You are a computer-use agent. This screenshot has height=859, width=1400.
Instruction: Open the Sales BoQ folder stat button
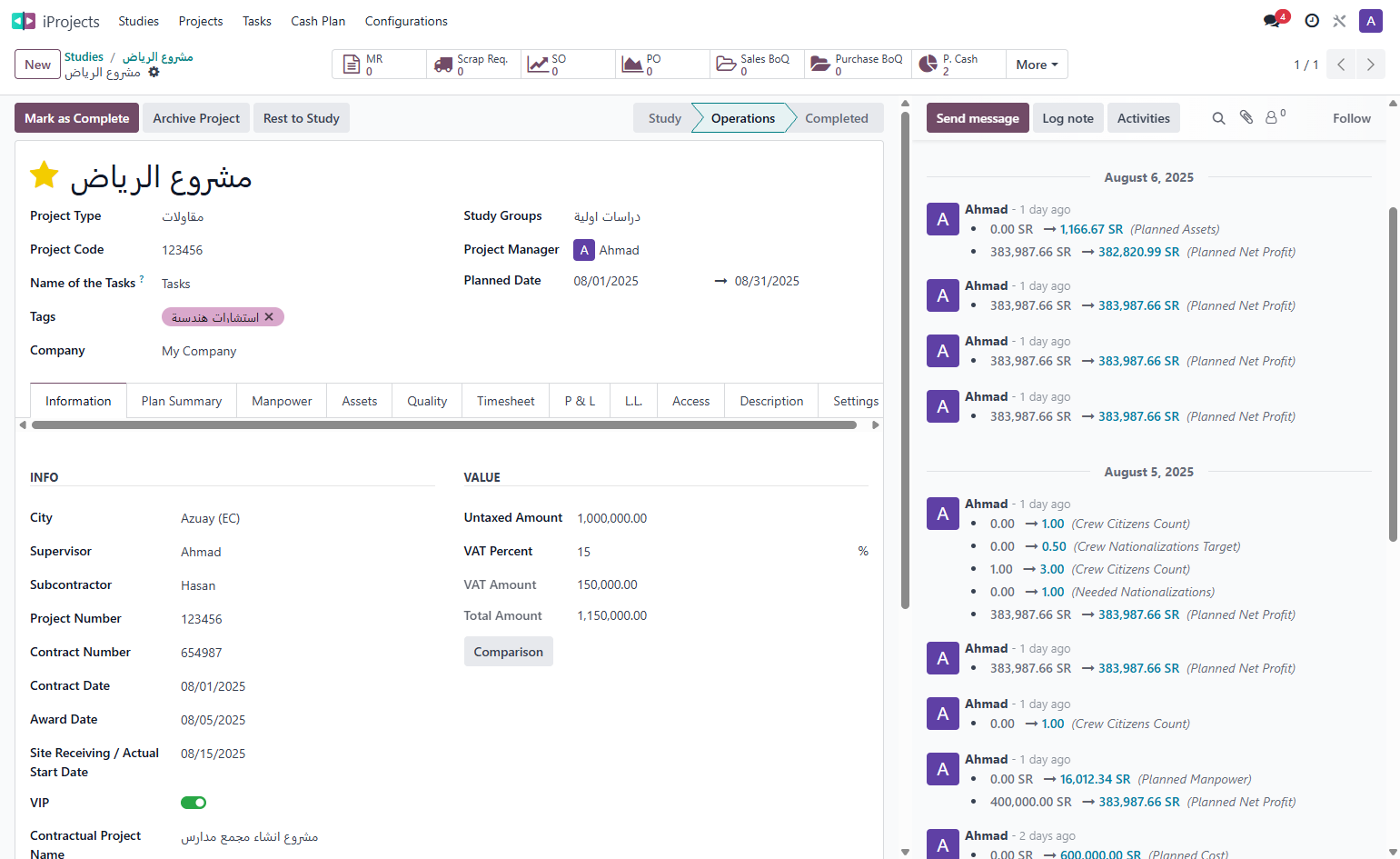(x=757, y=64)
